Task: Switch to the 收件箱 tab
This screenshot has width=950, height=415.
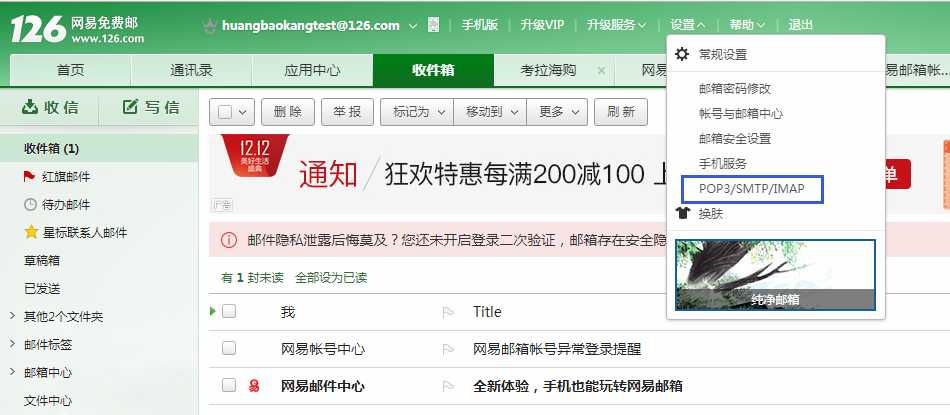Action: tap(433, 70)
